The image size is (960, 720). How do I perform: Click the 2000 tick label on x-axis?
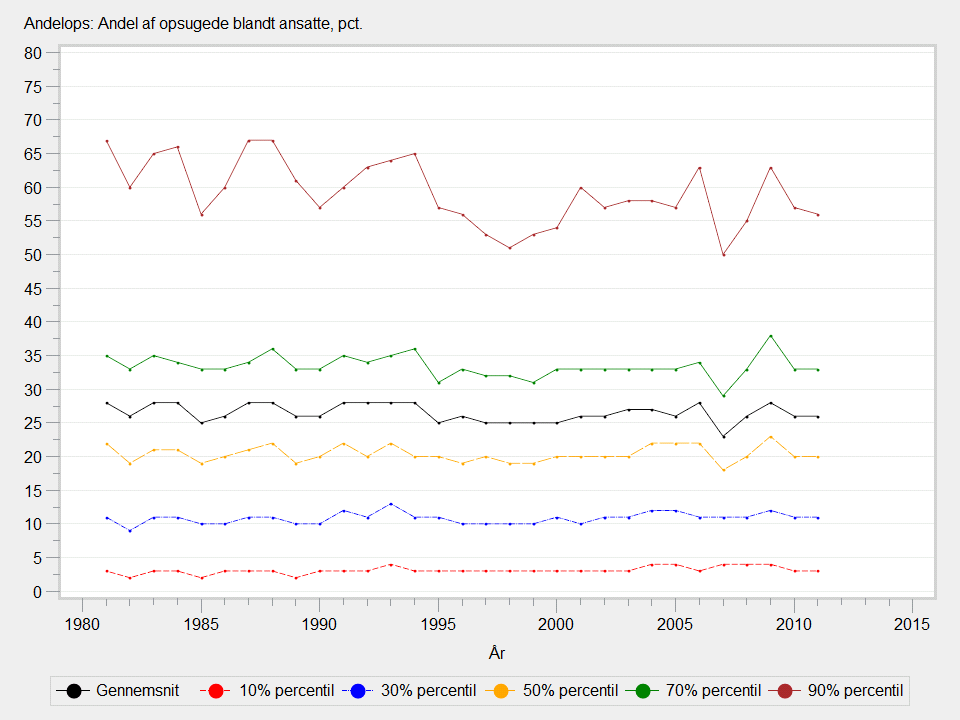556,623
